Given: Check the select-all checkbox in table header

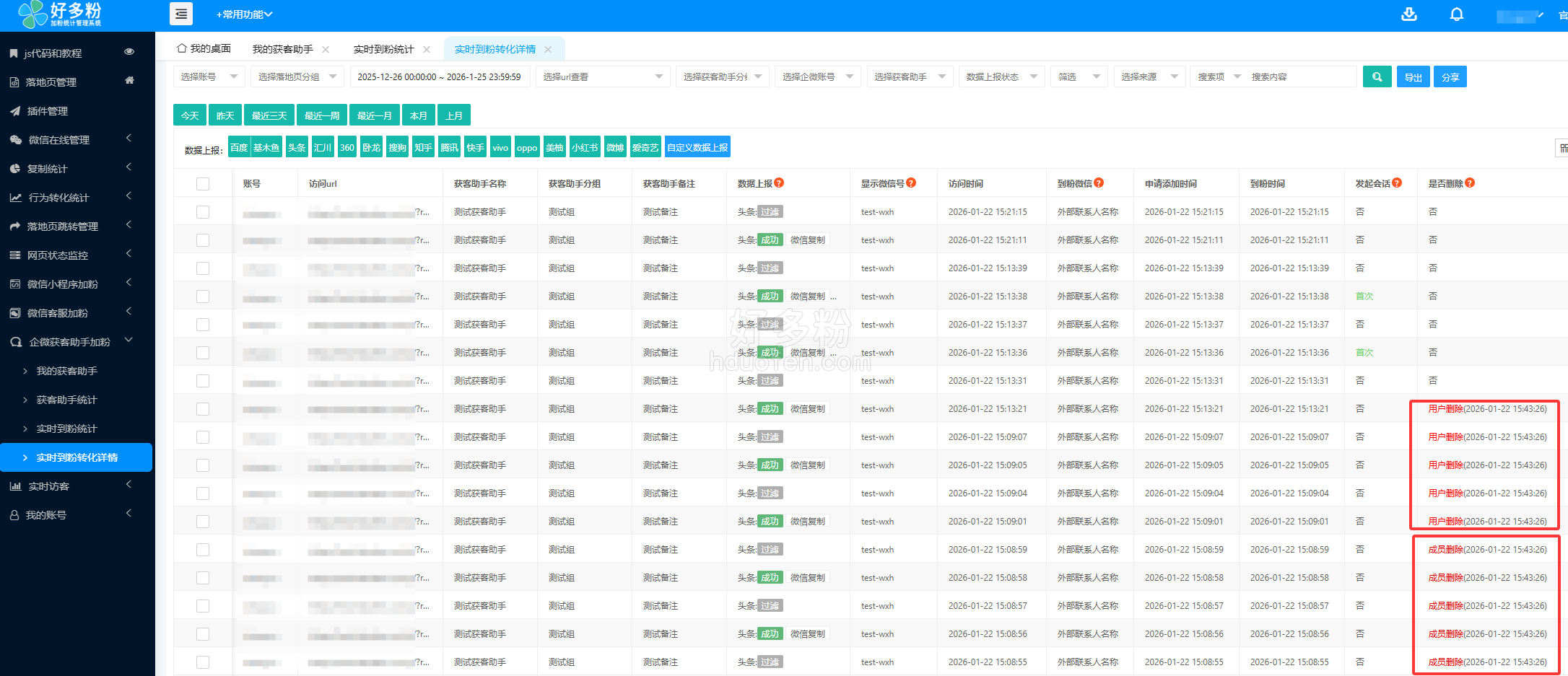Looking at the screenshot, I should pos(203,184).
